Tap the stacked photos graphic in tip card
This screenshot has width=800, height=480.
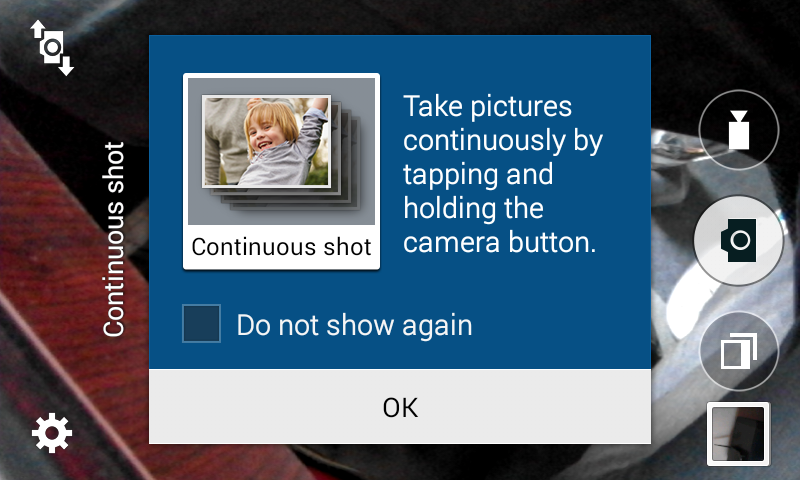pyautogui.click(x=282, y=151)
